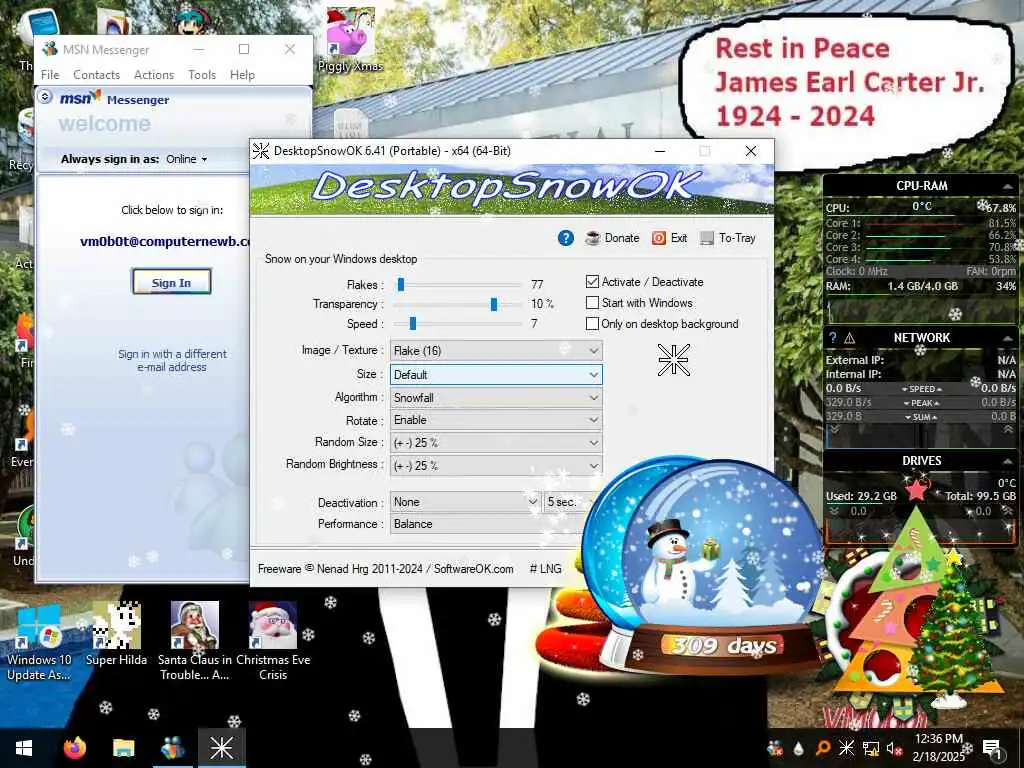Enable Only on desktop background checkbox

(592, 323)
